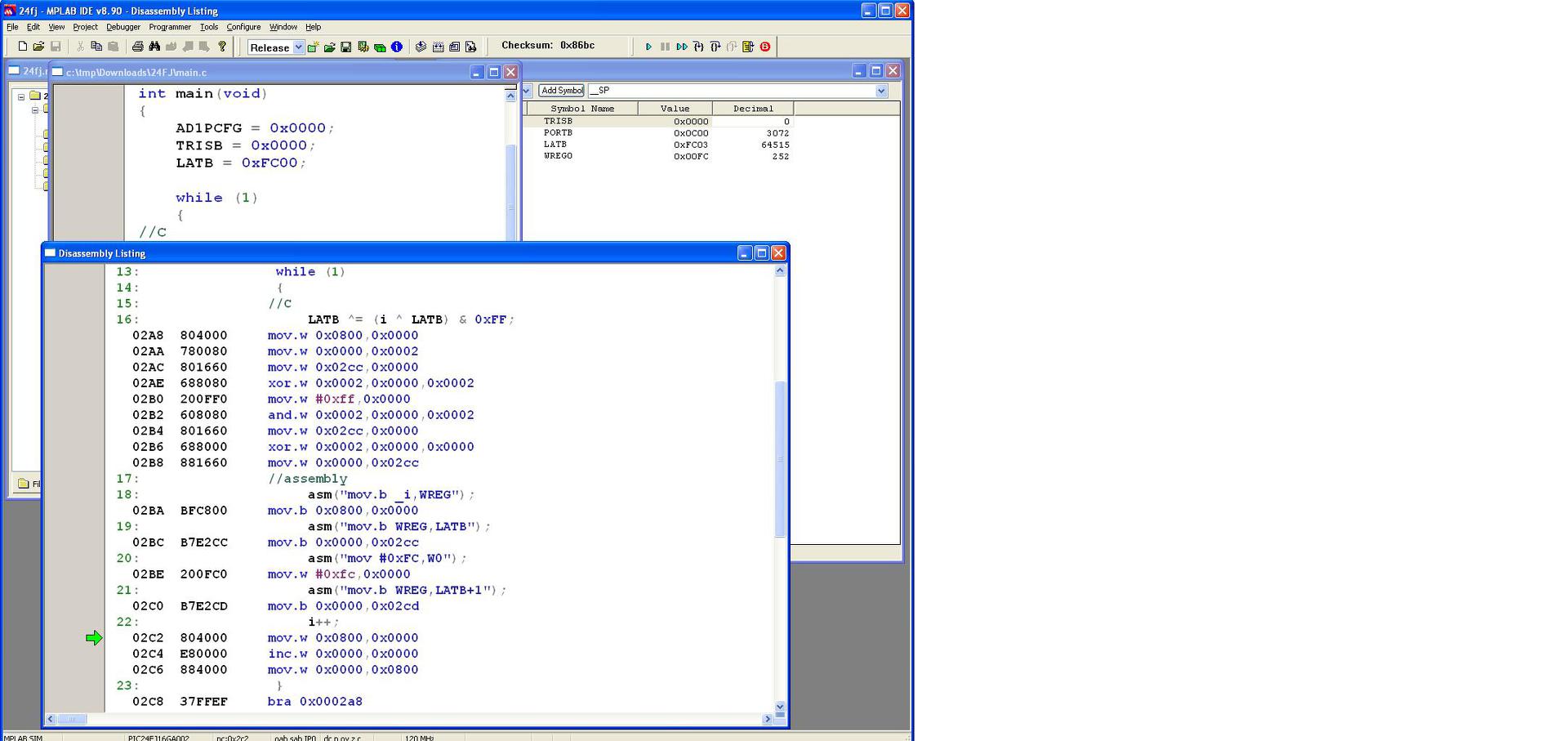The image size is (1568, 741).
Task: Click the main.c editor scroll-up arrow
Action: (x=510, y=95)
